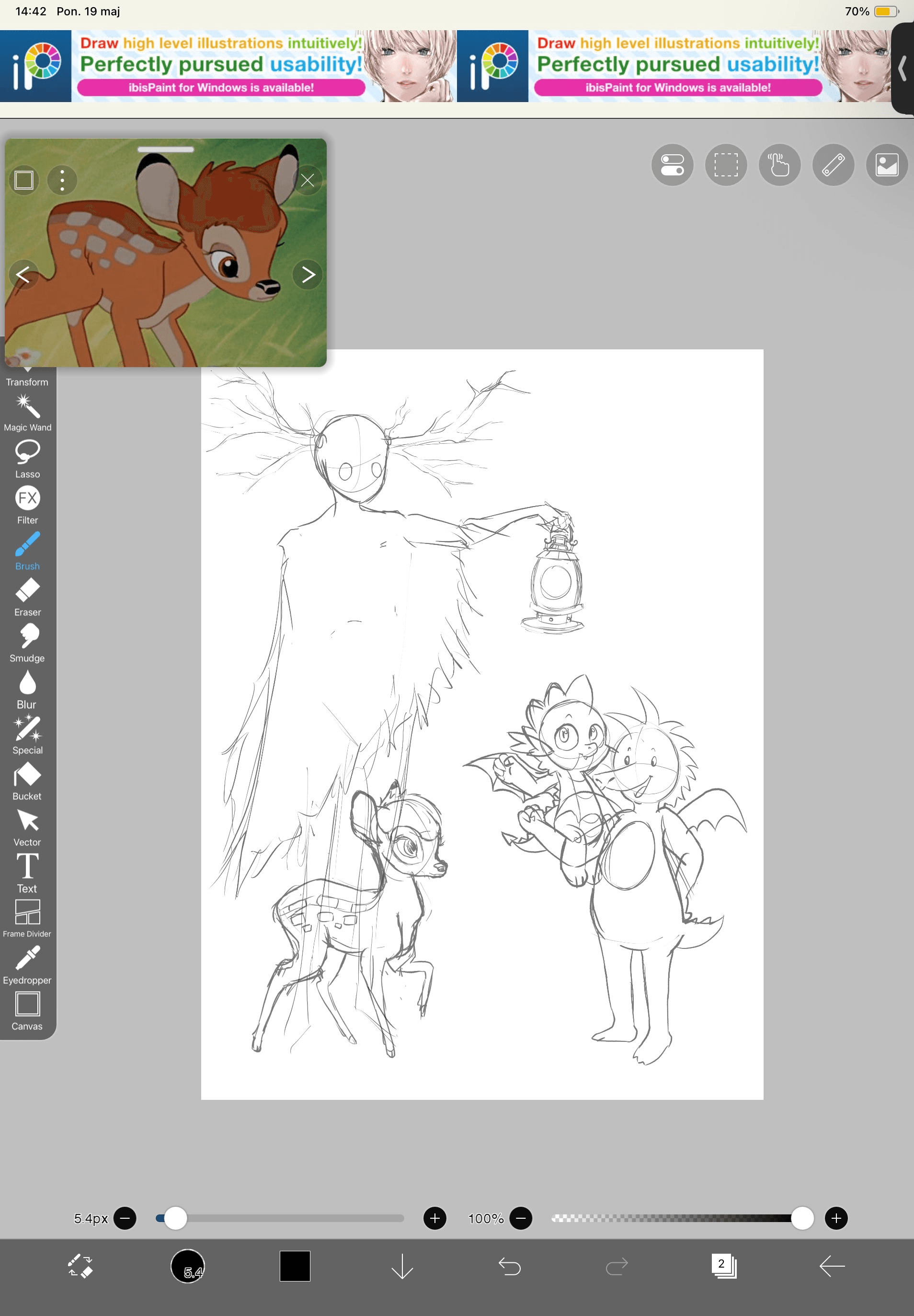Toggle the selection area button
The image size is (914, 1316).
tap(725, 165)
